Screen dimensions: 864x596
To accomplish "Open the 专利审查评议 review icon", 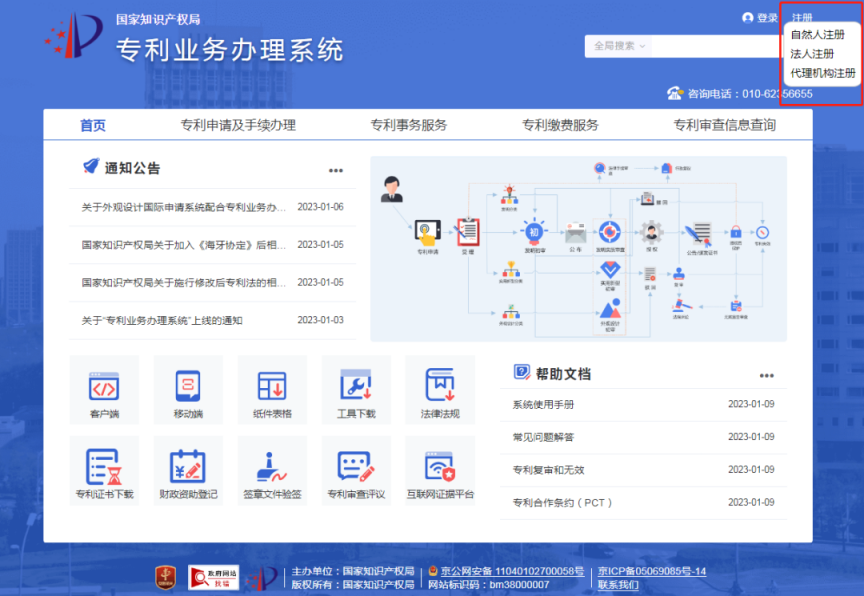I will pos(356,470).
